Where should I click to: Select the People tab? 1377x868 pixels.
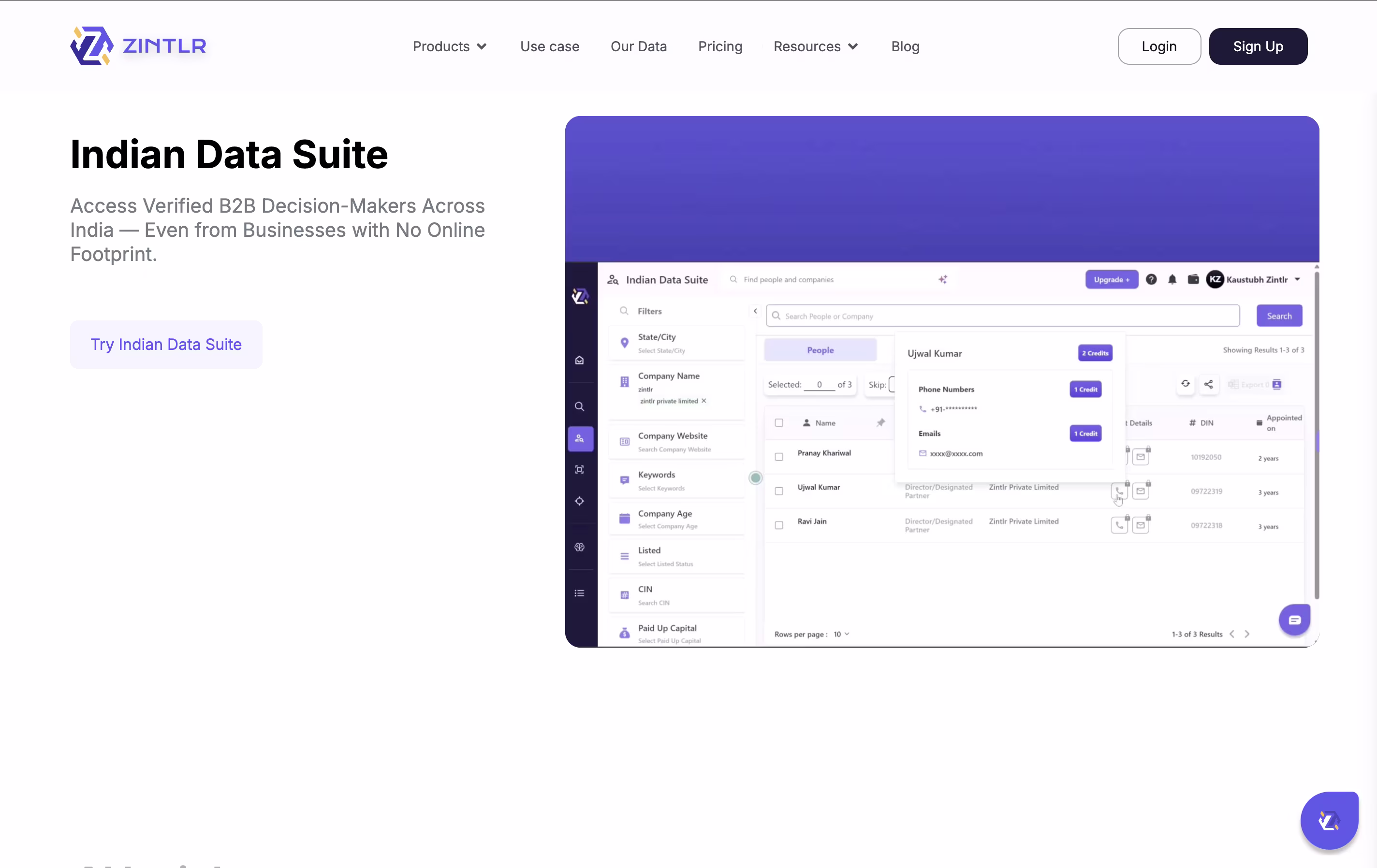pyautogui.click(x=820, y=350)
